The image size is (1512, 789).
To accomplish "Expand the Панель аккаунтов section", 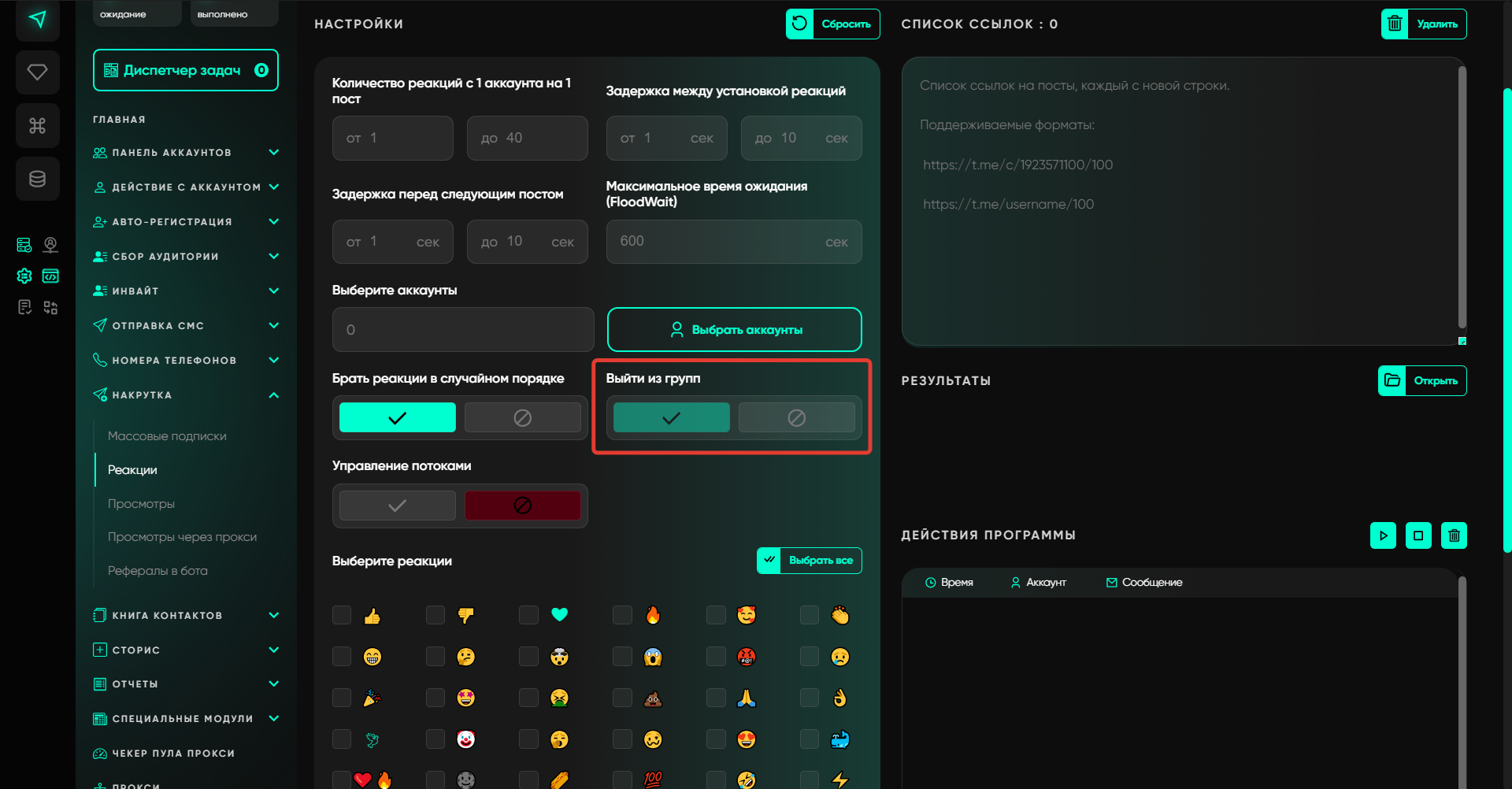I will (273, 153).
